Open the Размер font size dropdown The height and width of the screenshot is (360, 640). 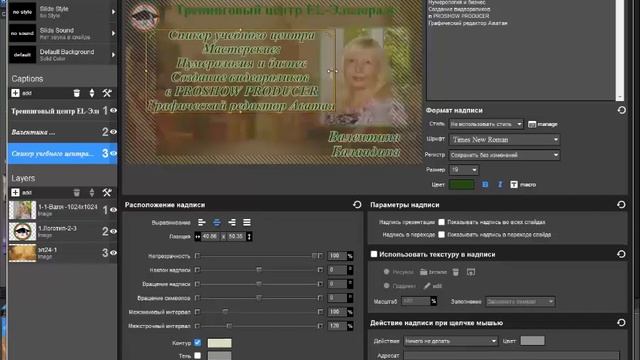point(464,170)
